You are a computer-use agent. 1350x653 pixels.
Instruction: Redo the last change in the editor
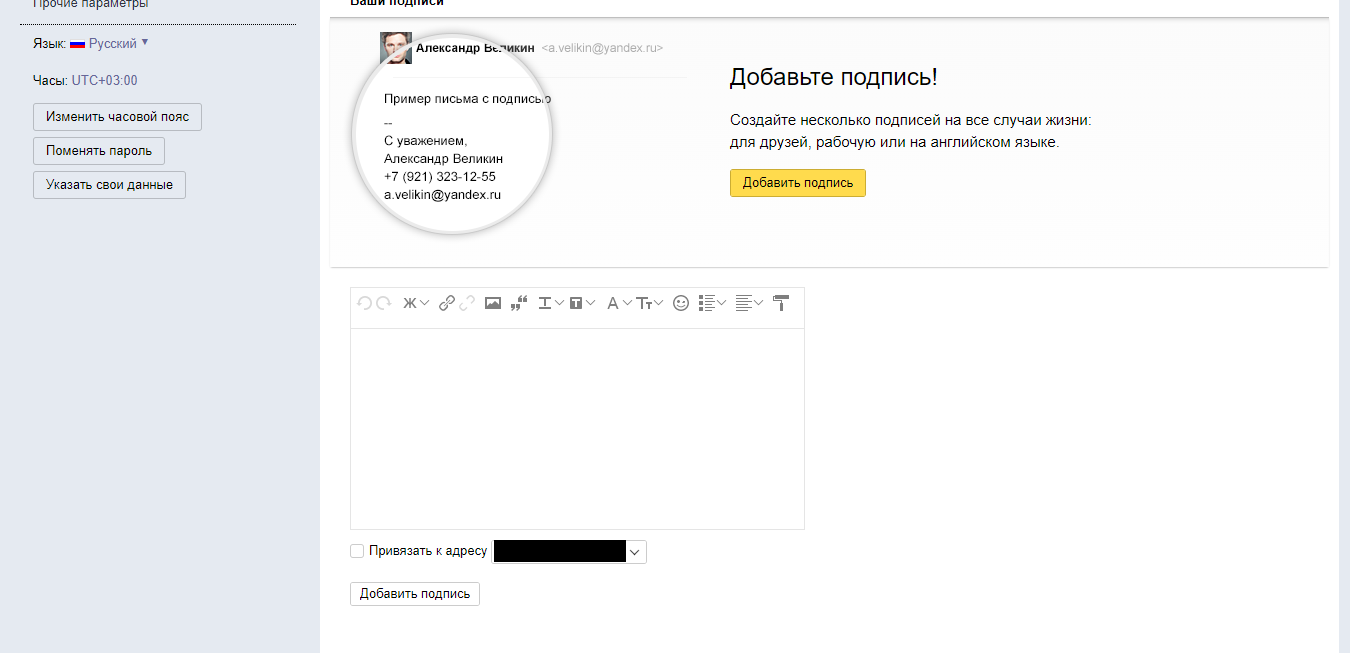click(x=381, y=302)
